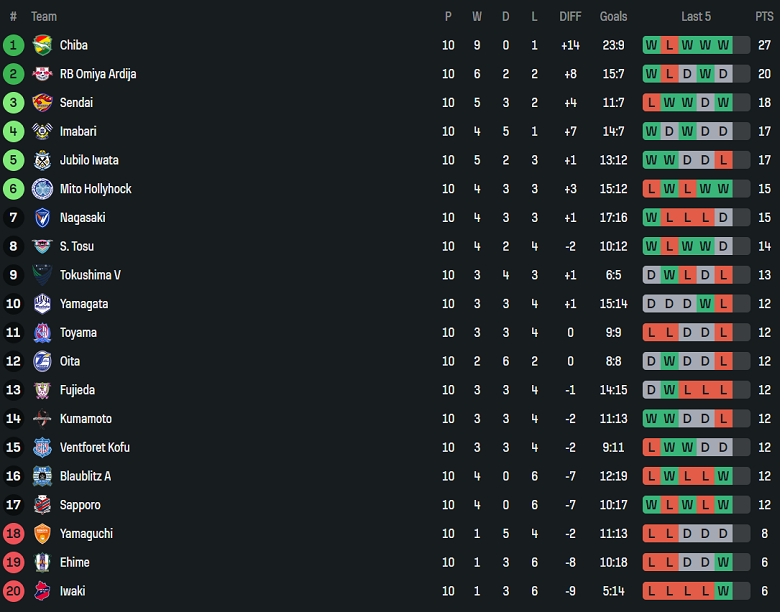Click the Nagasaki team logo
Viewport: 780px width, 612px height.
(42, 218)
